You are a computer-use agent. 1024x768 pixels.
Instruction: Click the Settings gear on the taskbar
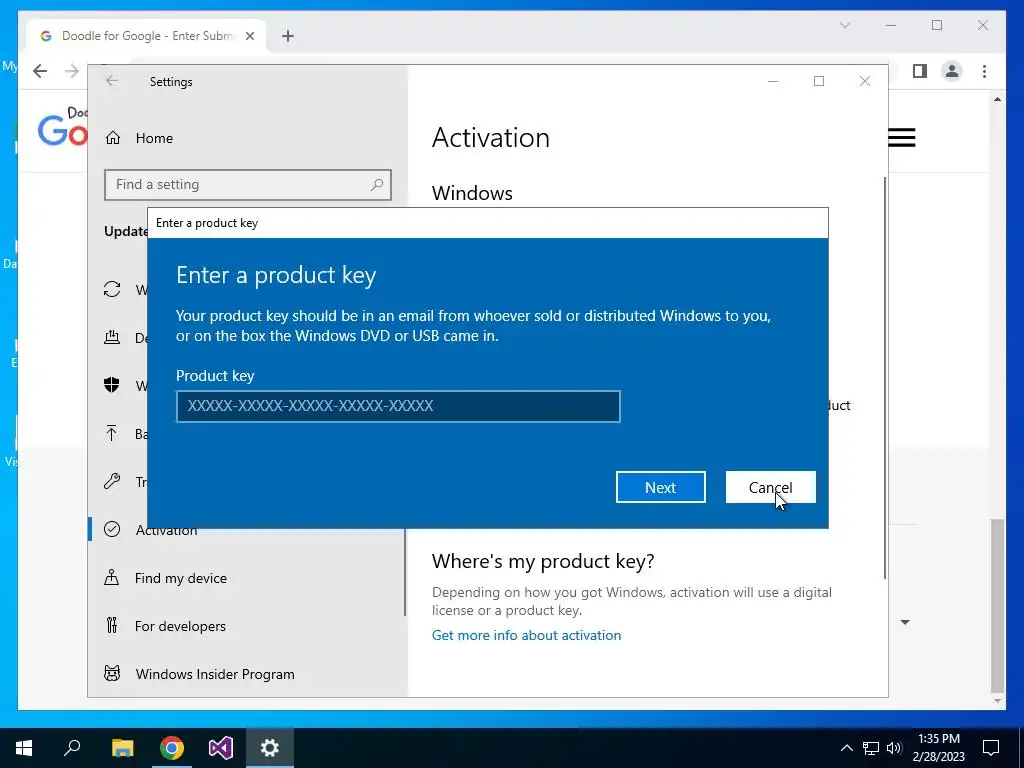tap(270, 748)
